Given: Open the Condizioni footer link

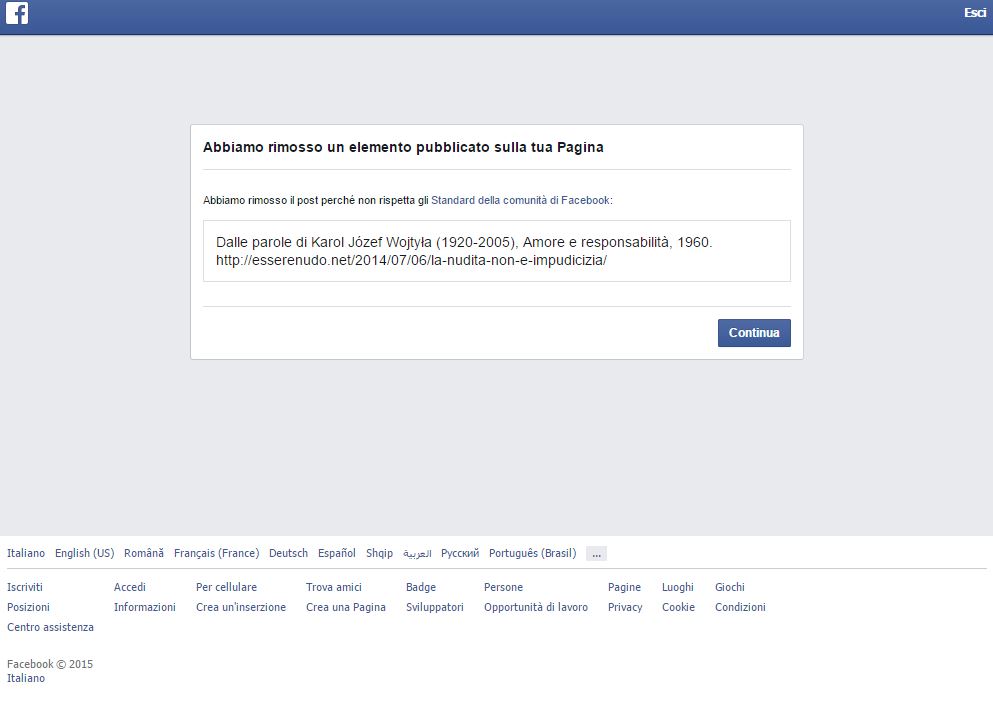Looking at the screenshot, I should tap(740, 607).
